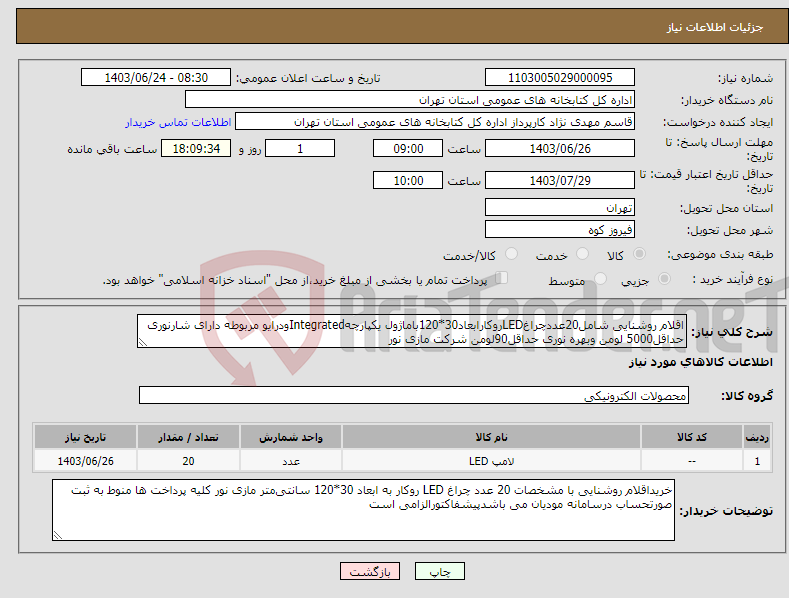Click the row number cell 1
This screenshot has width=789, height=598.
tap(757, 461)
